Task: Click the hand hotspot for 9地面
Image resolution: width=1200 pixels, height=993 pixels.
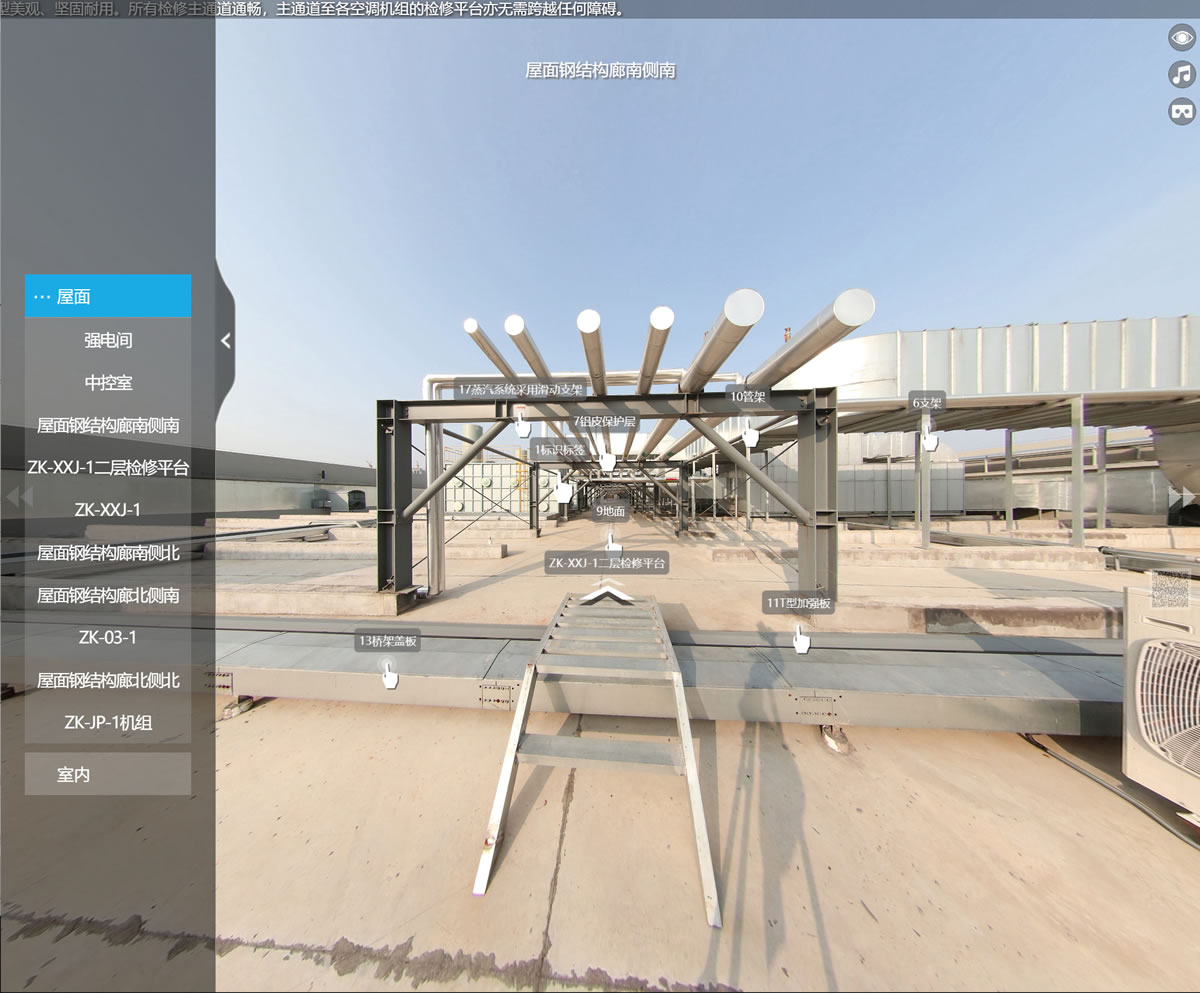Action: tap(612, 545)
